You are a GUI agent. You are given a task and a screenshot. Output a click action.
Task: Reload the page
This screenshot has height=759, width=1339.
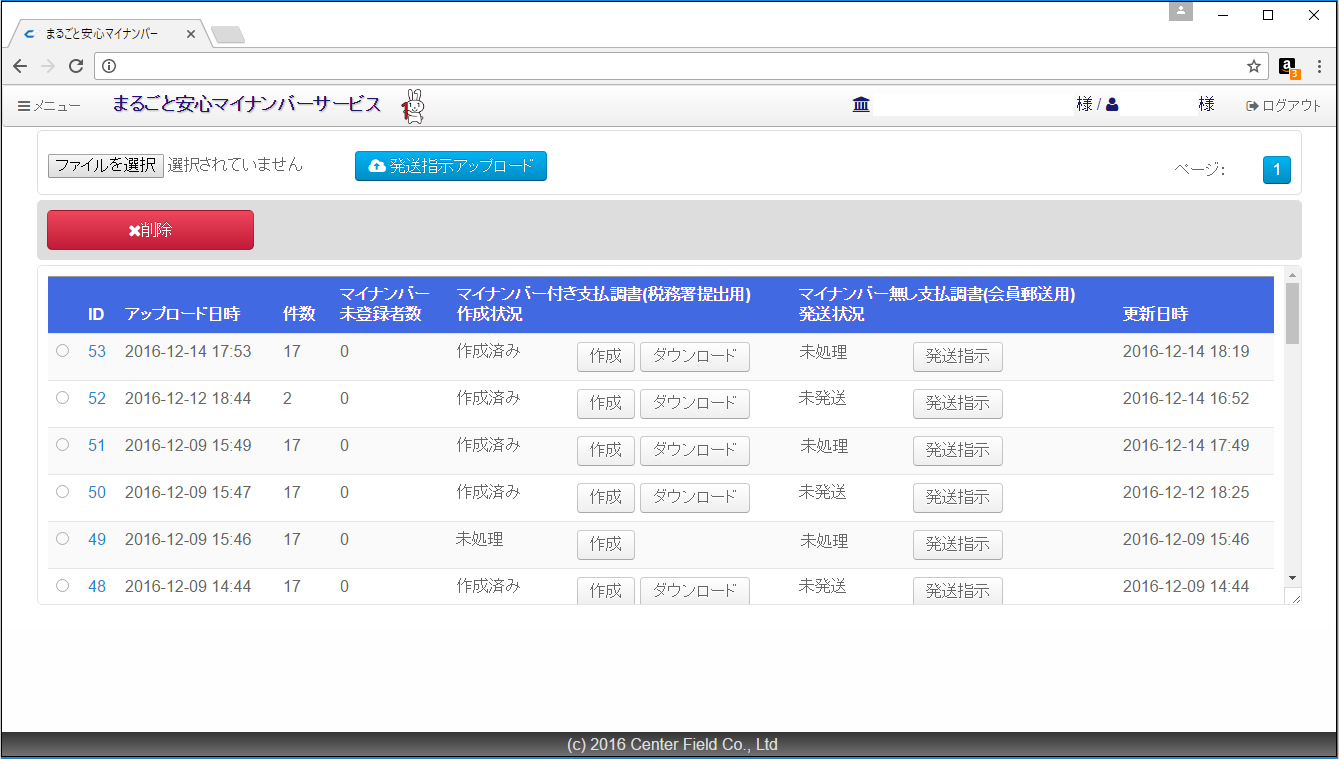[x=76, y=66]
